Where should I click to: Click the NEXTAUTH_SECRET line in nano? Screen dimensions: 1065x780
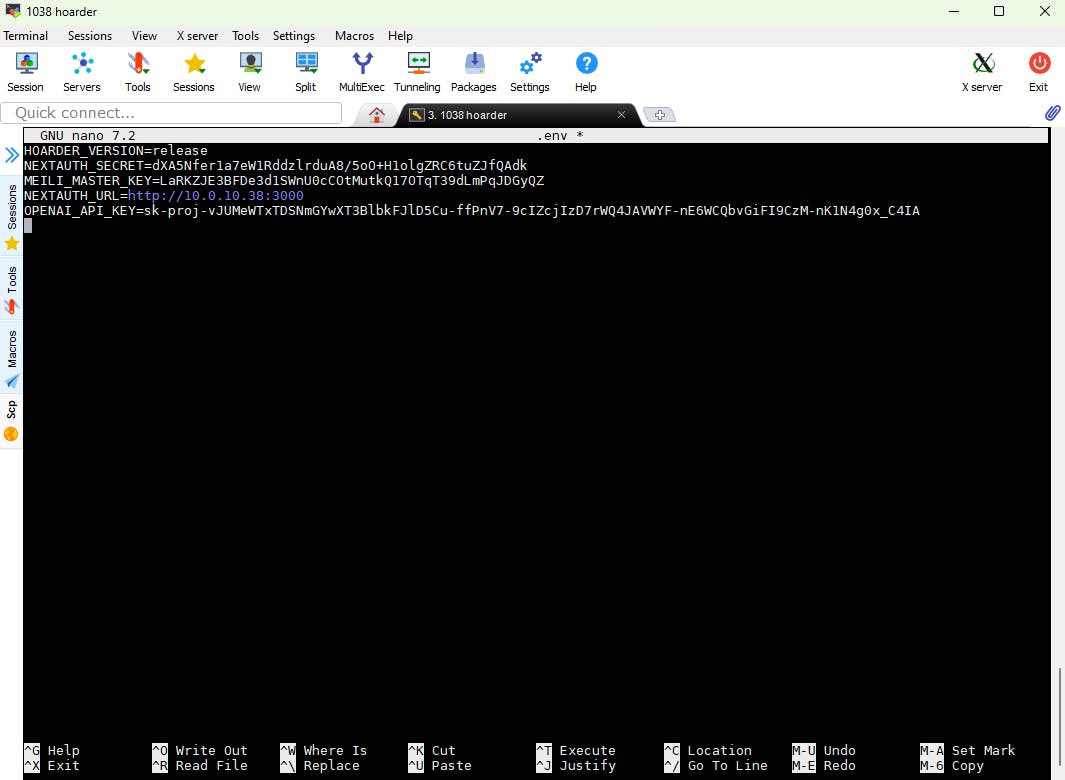(x=275, y=166)
